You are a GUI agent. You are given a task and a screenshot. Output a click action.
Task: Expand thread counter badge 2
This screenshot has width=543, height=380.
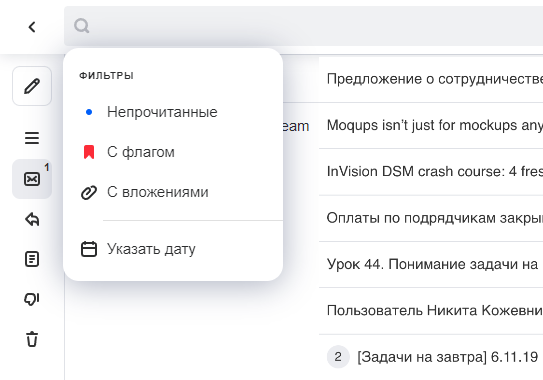(338, 356)
